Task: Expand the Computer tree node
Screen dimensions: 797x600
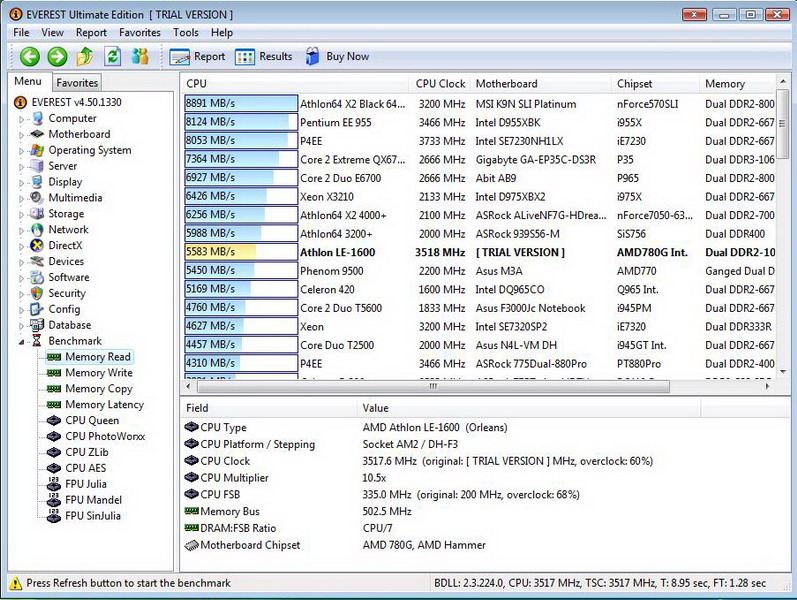Action: point(22,119)
